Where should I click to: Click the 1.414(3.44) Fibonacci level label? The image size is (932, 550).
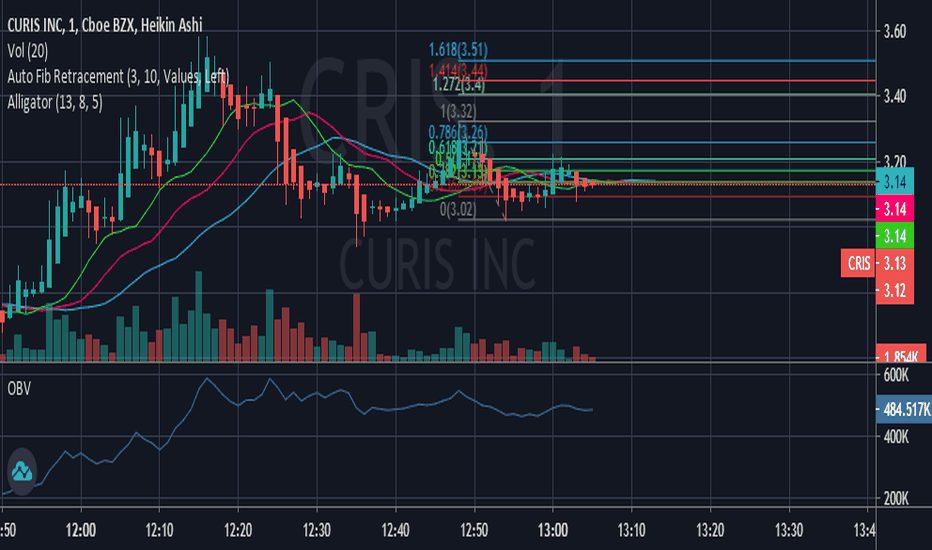[x=458, y=72]
